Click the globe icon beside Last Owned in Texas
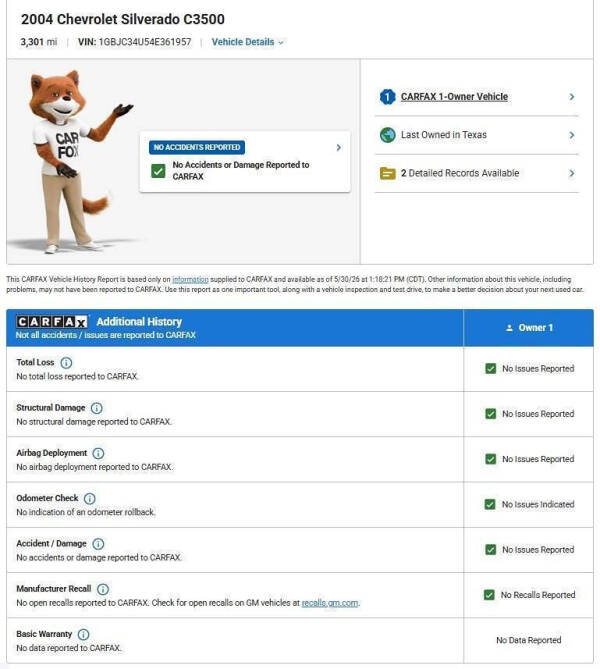Screen dimensions: 600x669 tap(387, 135)
